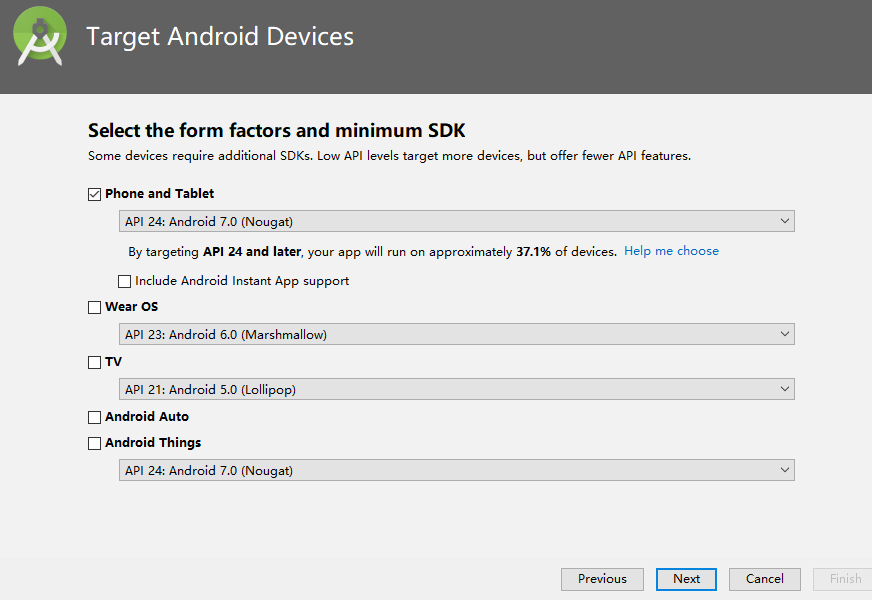The height and width of the screenshot is (600, 872).
Task: Check the Wear OS checkbox
Action: pos(95,308)
